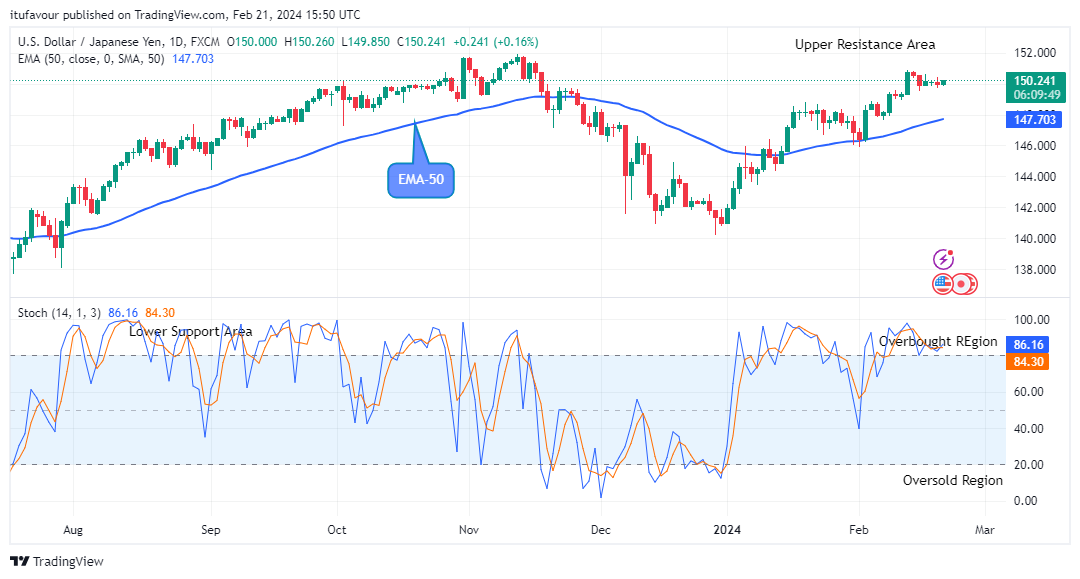Viewport: 1080px width, 579px height.
Task: Click the low value L149.850
Action: (366, 42)
